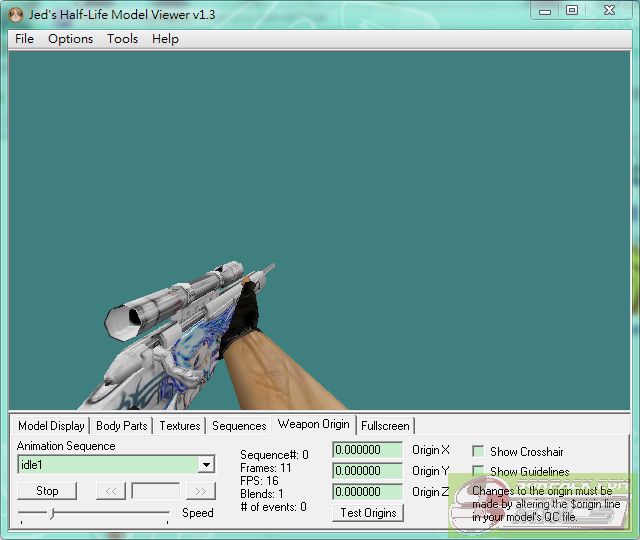Open the Options menu
Screen dimensions: 640x540
point(70,39)
